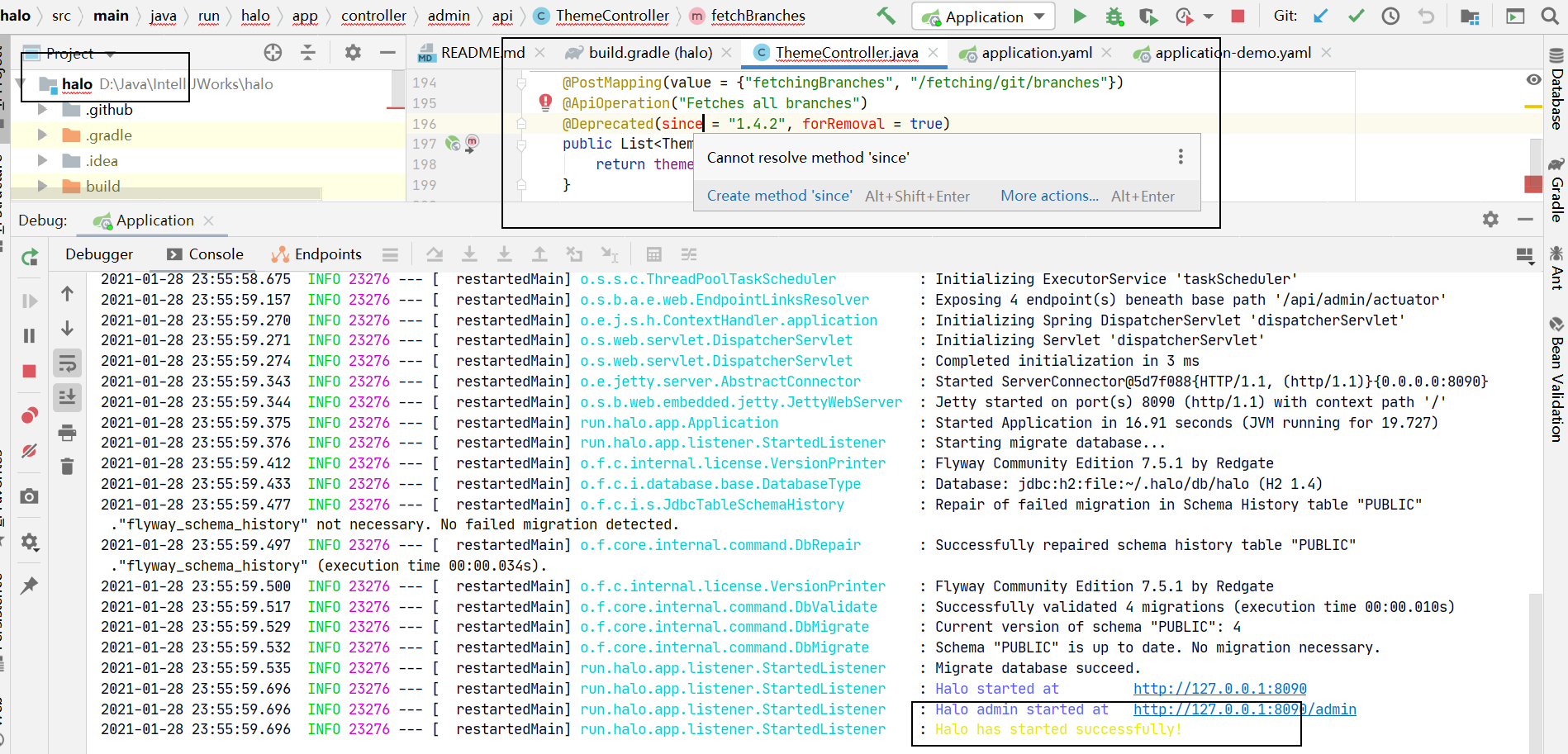
Task: Open search everywhere magnifier icon
Action: [x=1550, y=16]
